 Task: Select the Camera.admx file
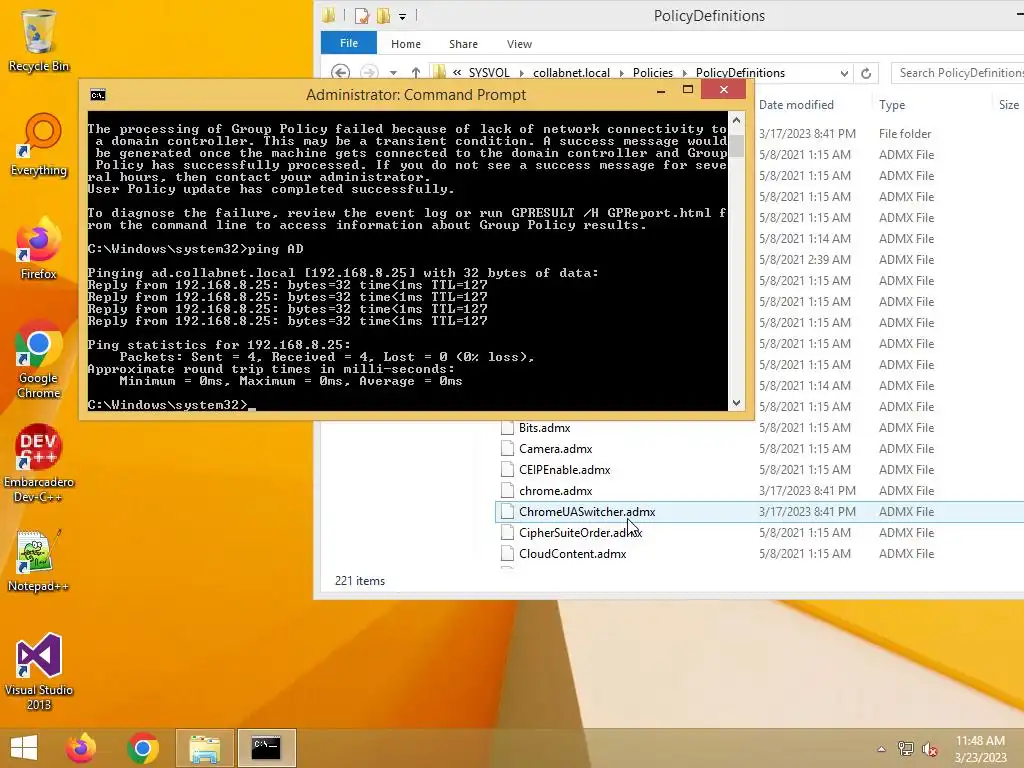555,449
